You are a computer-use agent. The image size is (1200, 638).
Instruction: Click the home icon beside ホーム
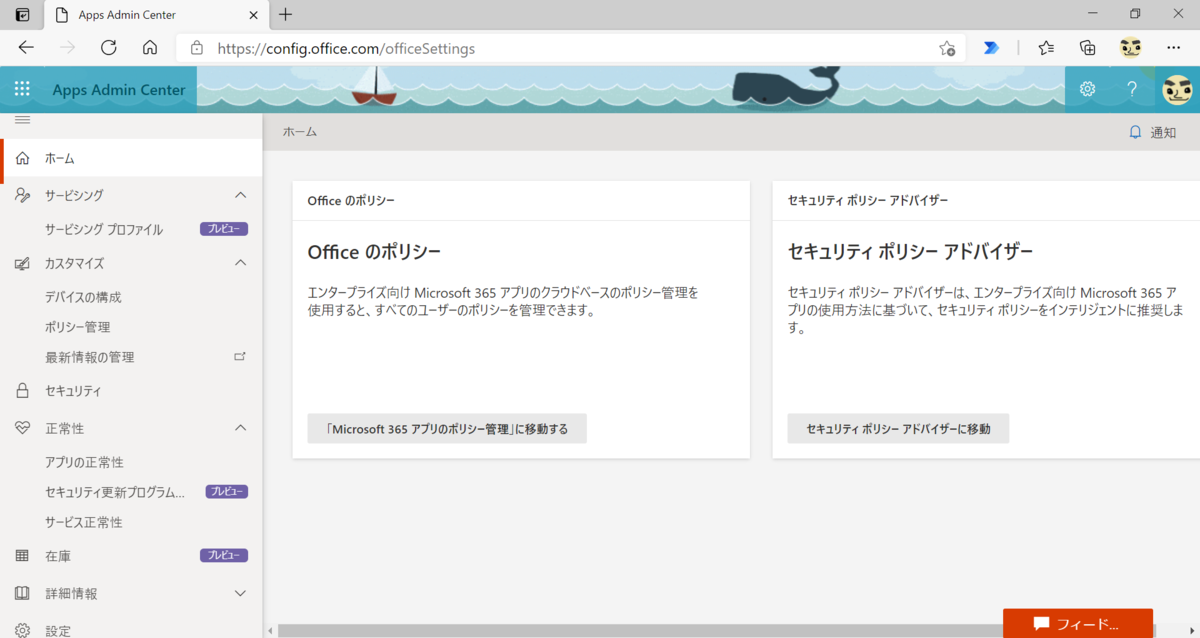(22, 158)
